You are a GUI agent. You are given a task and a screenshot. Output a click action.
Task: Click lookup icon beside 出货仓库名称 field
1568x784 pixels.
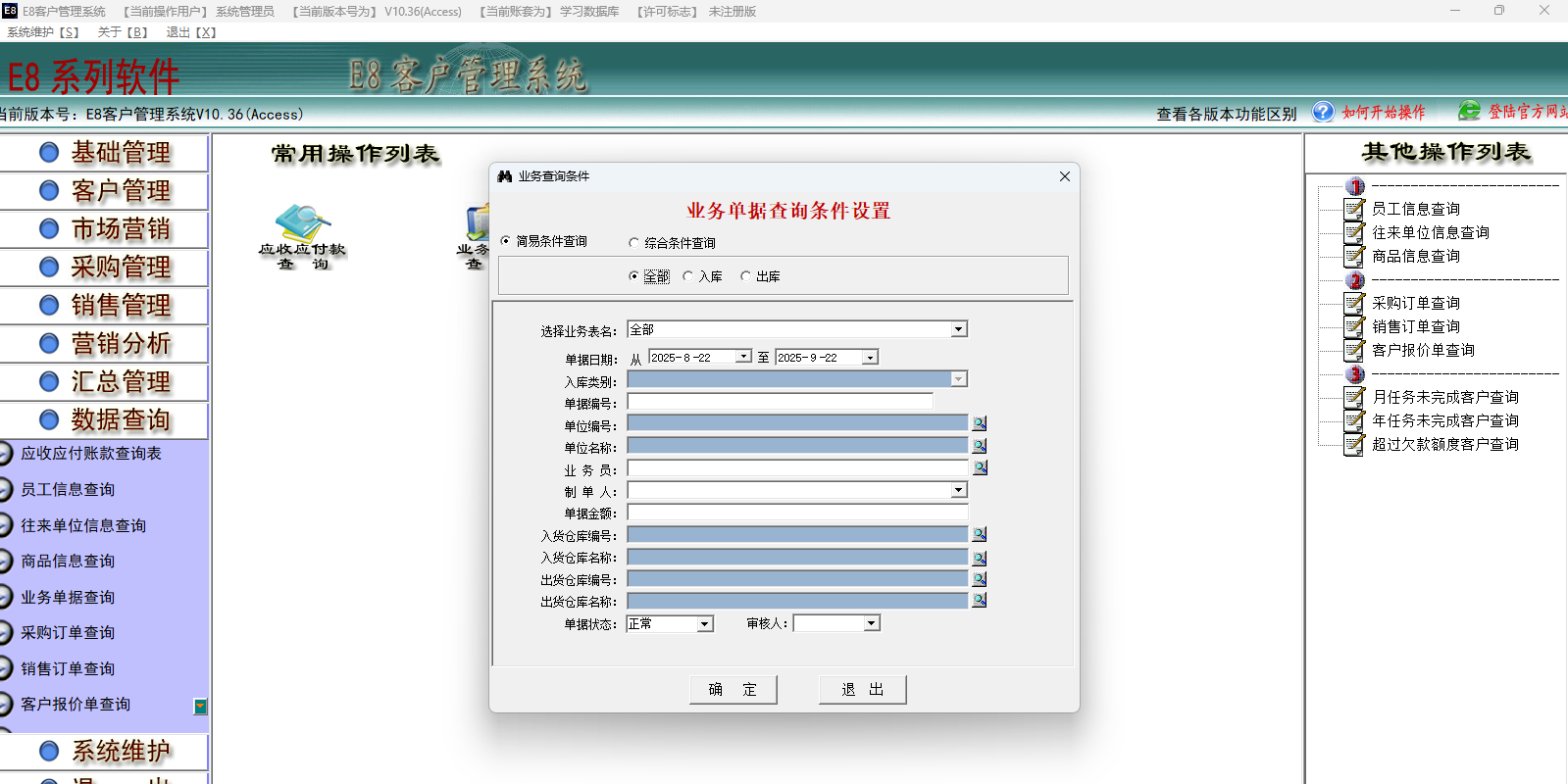979,600
